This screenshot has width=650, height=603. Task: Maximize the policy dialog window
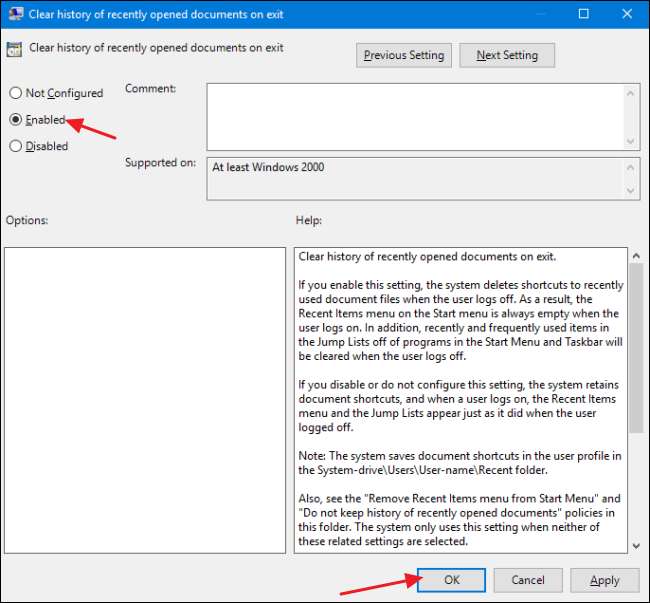point(583,14)
